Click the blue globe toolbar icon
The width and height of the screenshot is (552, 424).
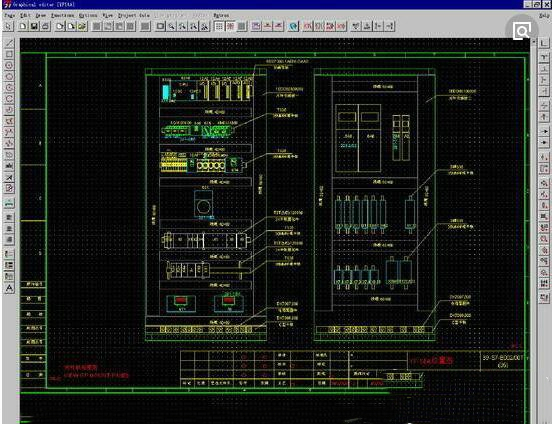293,26
